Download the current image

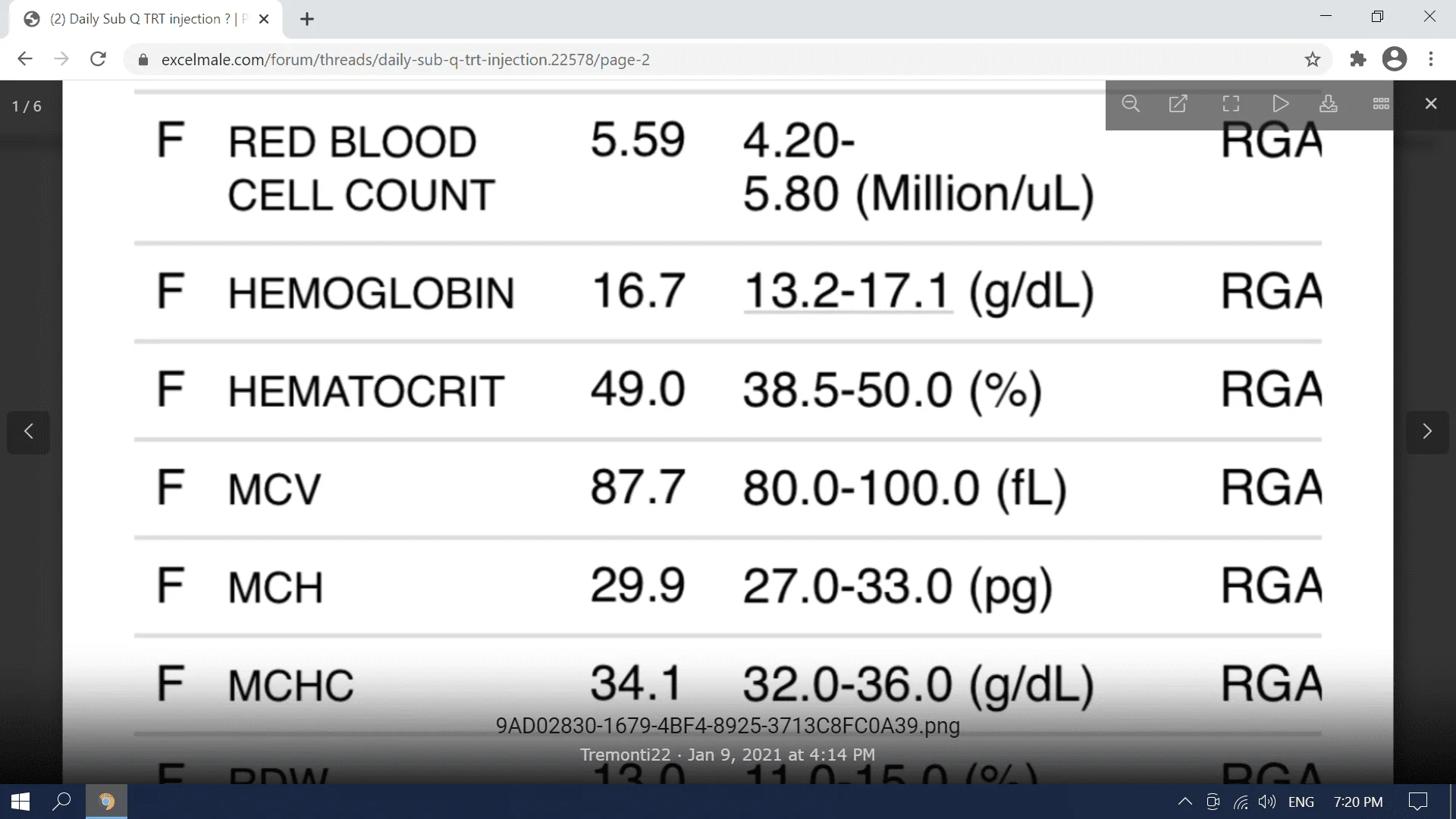(x=1328, y=104)
